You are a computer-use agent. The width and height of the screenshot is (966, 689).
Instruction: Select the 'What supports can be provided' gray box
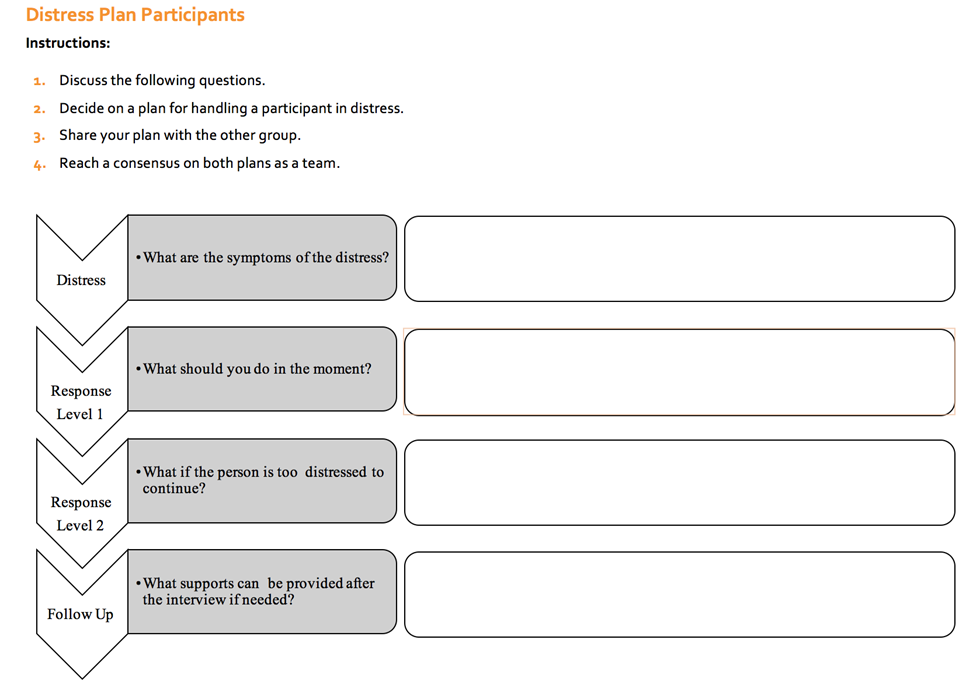262,592
